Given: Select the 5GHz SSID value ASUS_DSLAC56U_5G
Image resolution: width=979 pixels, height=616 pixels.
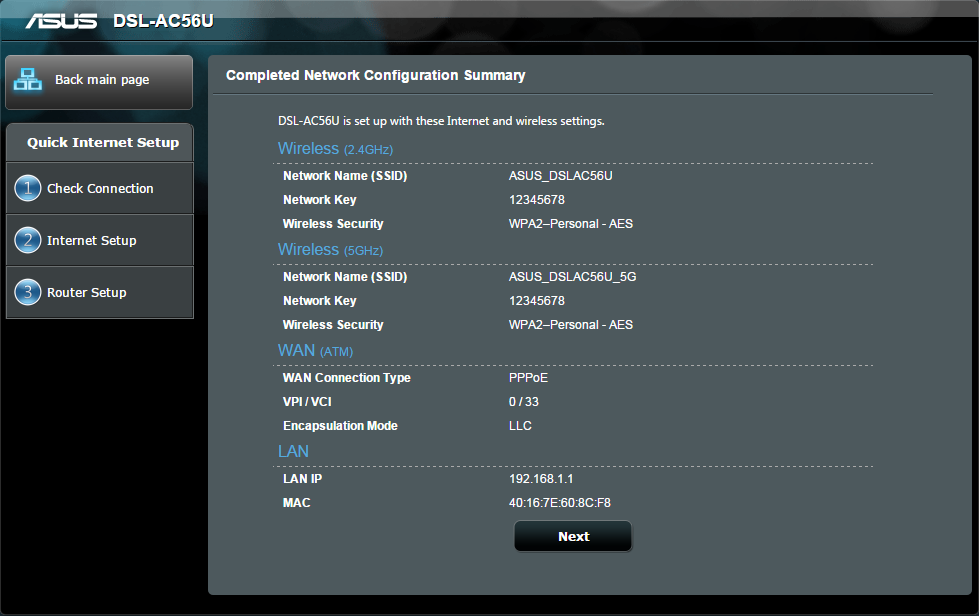Looking at the screenshot, I should pos(573,276).
